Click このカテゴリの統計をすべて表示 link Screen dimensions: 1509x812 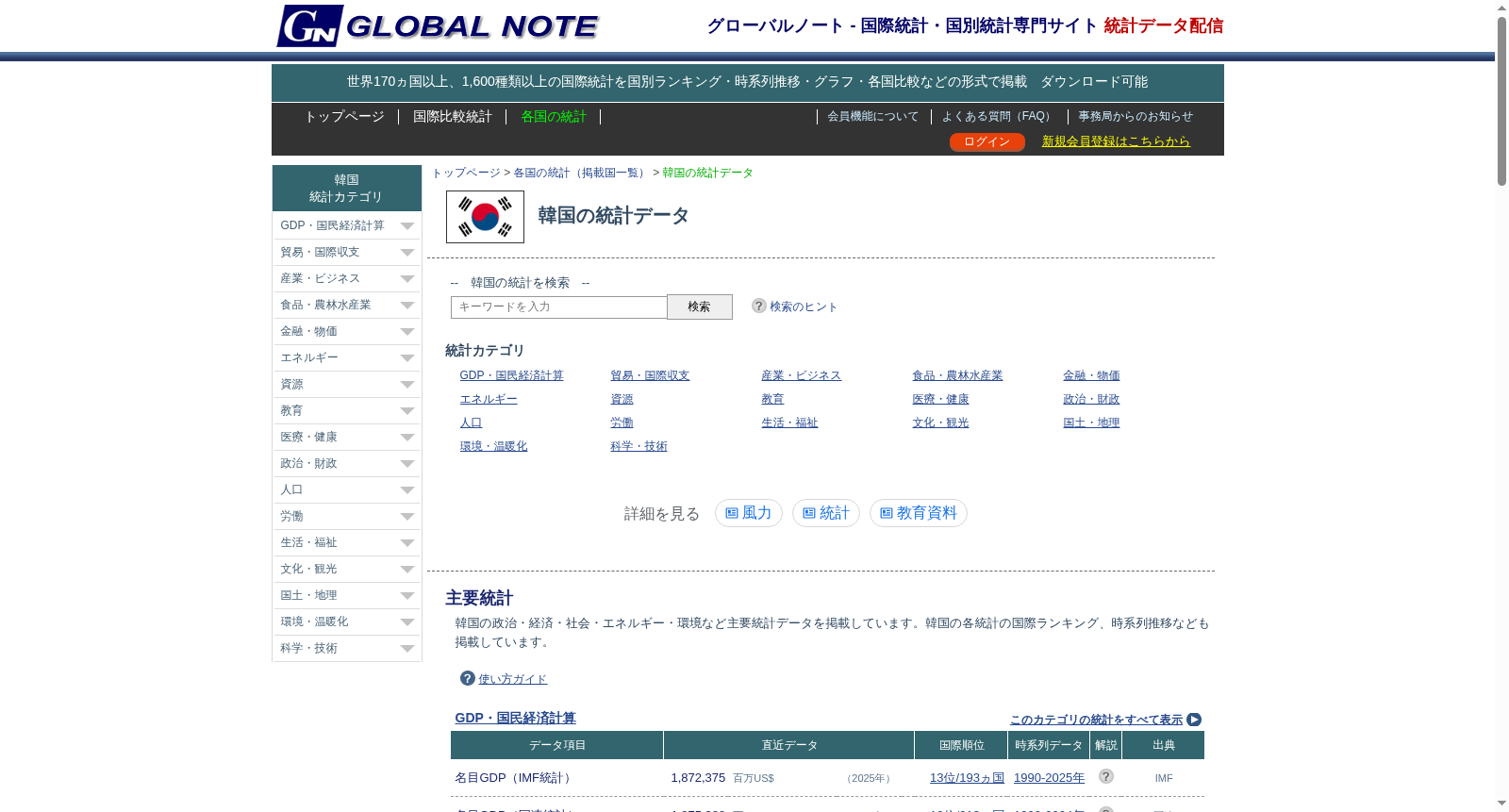tap(1096, 720)
